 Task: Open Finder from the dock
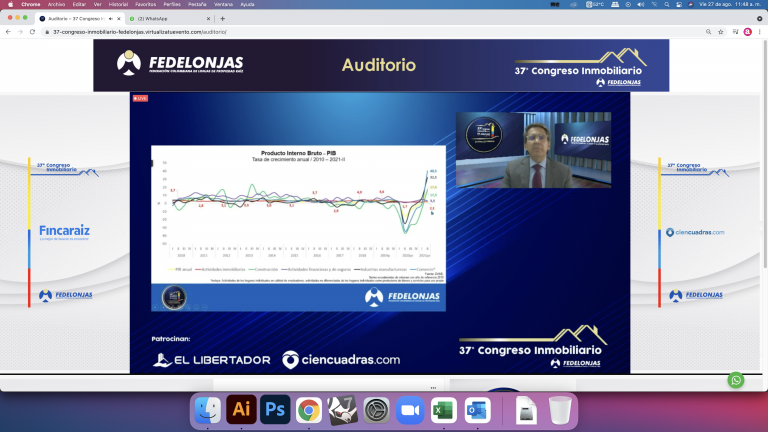[x=208, y=410]
